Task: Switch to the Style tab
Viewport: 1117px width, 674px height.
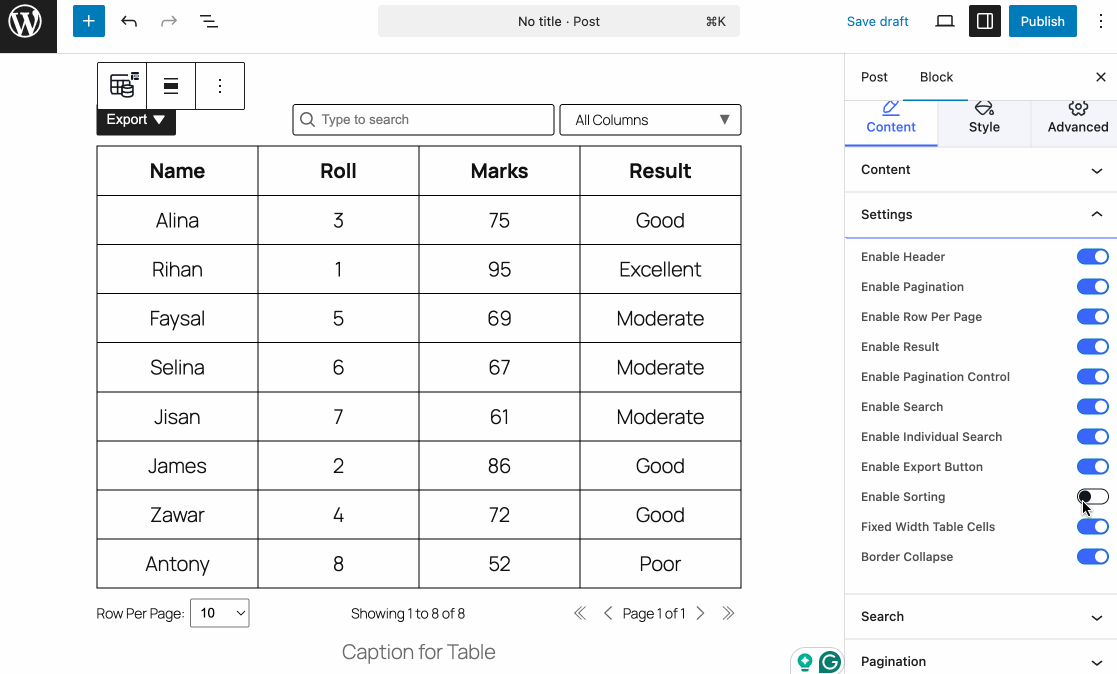Action: pos(983,125)
